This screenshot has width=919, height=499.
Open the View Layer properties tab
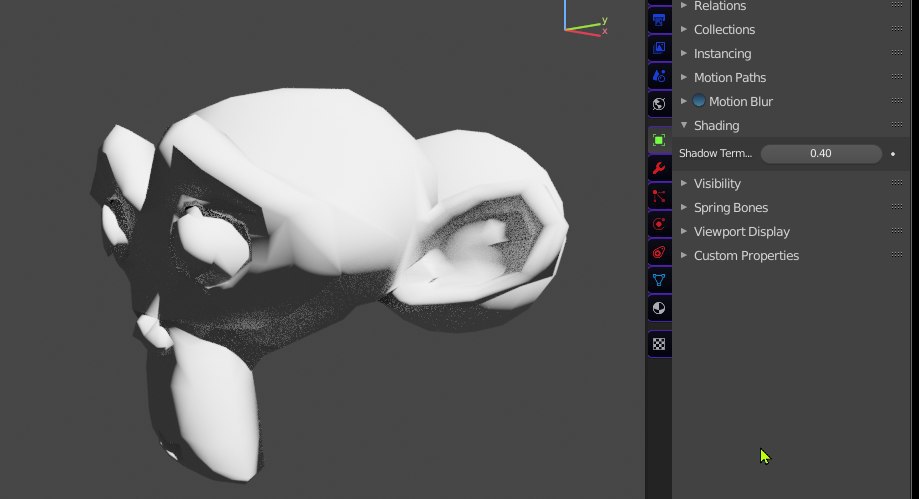pos(659,47)
